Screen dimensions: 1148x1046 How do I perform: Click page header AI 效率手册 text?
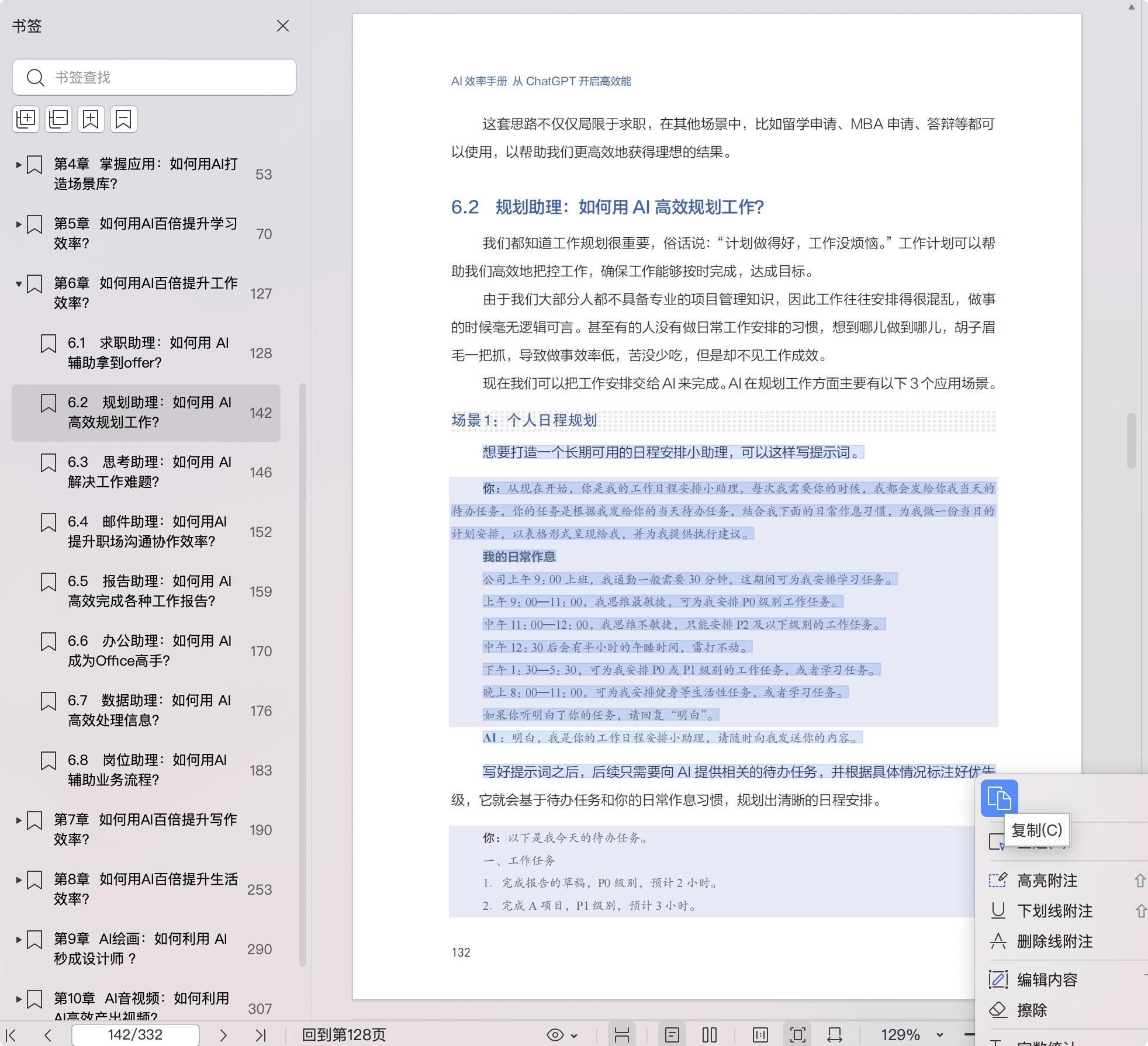[541, 81]
